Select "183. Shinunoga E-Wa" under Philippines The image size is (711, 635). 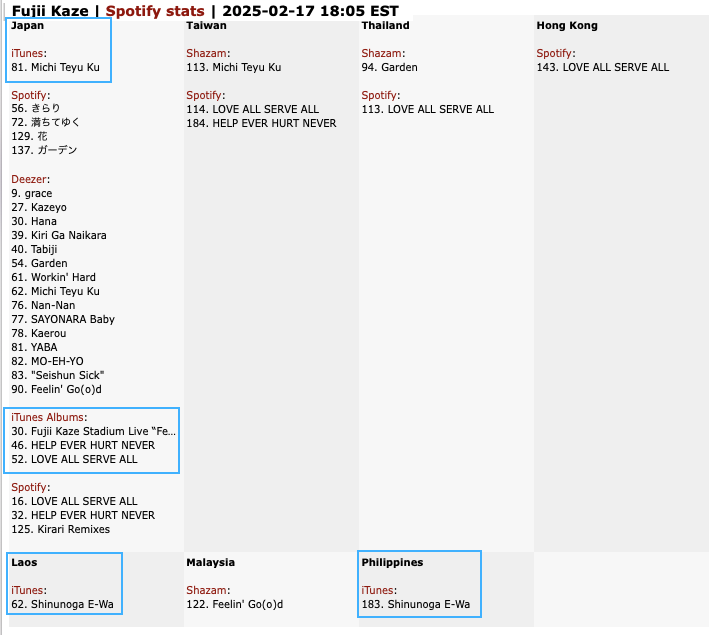[x=416, y=604]
